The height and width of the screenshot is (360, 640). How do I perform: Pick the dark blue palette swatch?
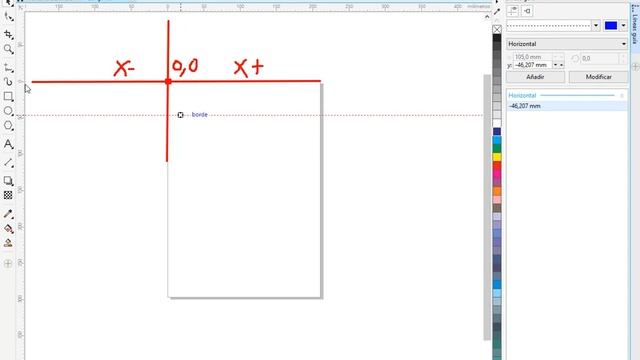click(497, 131)
